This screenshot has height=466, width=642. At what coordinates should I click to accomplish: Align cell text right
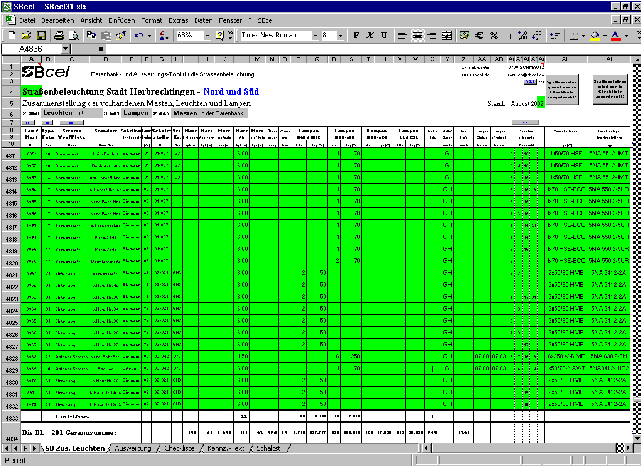click(x=432, y=36)
